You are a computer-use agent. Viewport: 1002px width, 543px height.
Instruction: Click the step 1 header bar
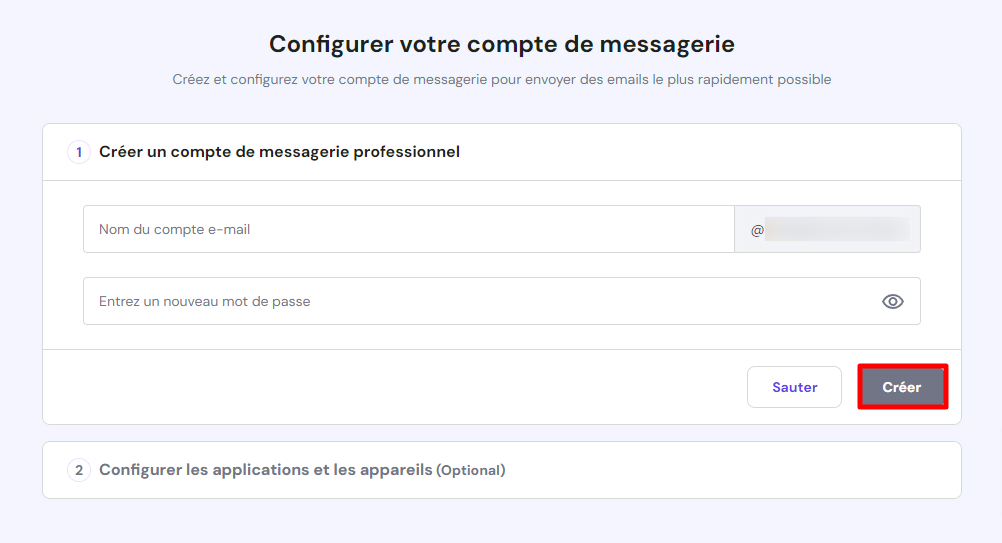click(700, 152)
